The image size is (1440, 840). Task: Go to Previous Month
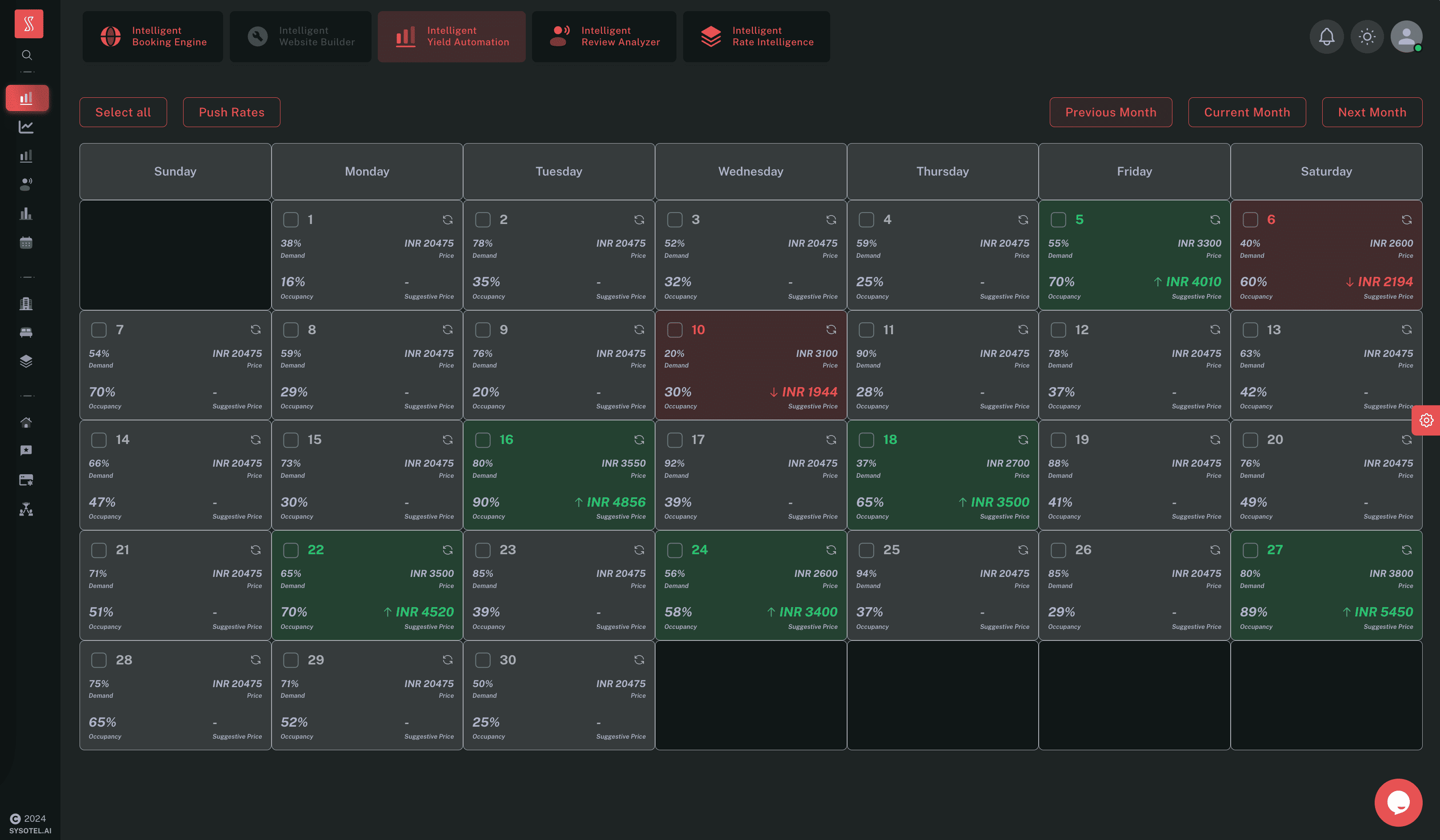coord(1110,112)
